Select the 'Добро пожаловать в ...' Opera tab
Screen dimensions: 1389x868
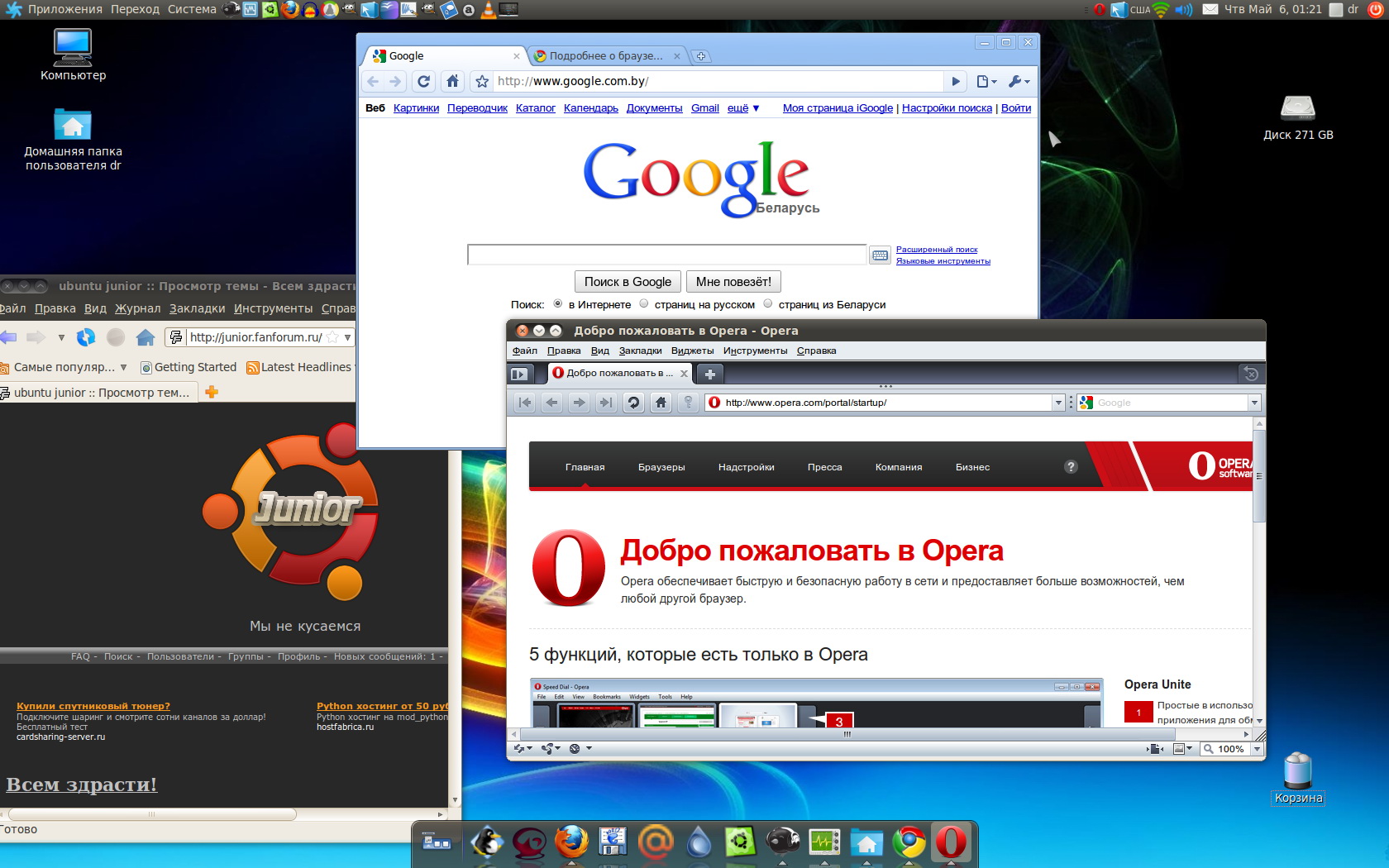(x=619, y=374)
